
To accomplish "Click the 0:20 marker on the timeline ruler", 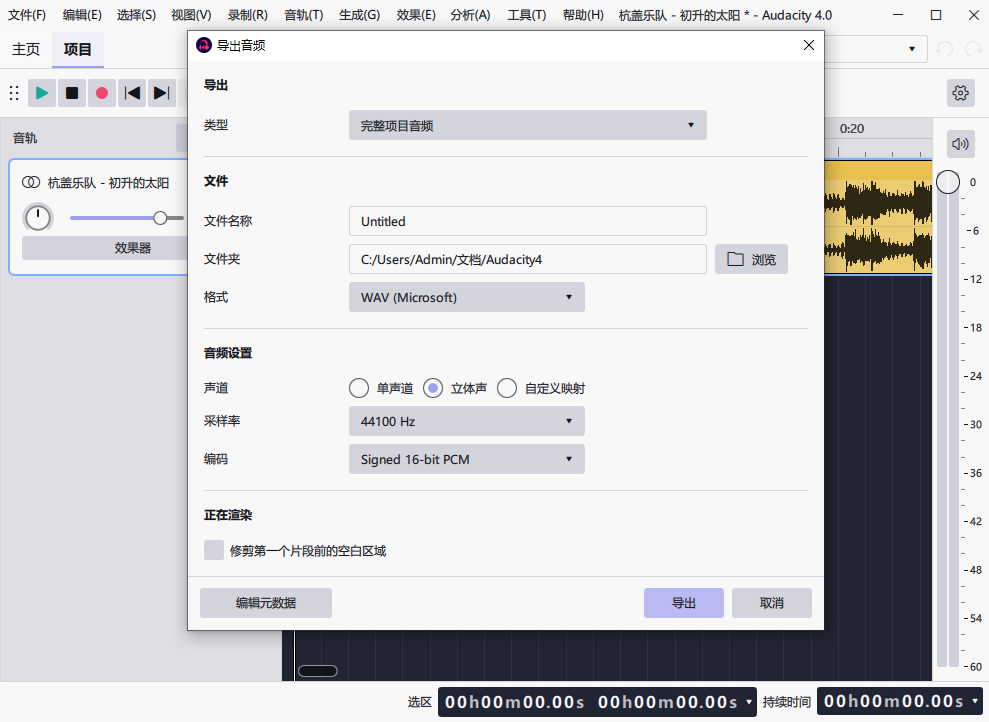I will (x=851, y=129).
